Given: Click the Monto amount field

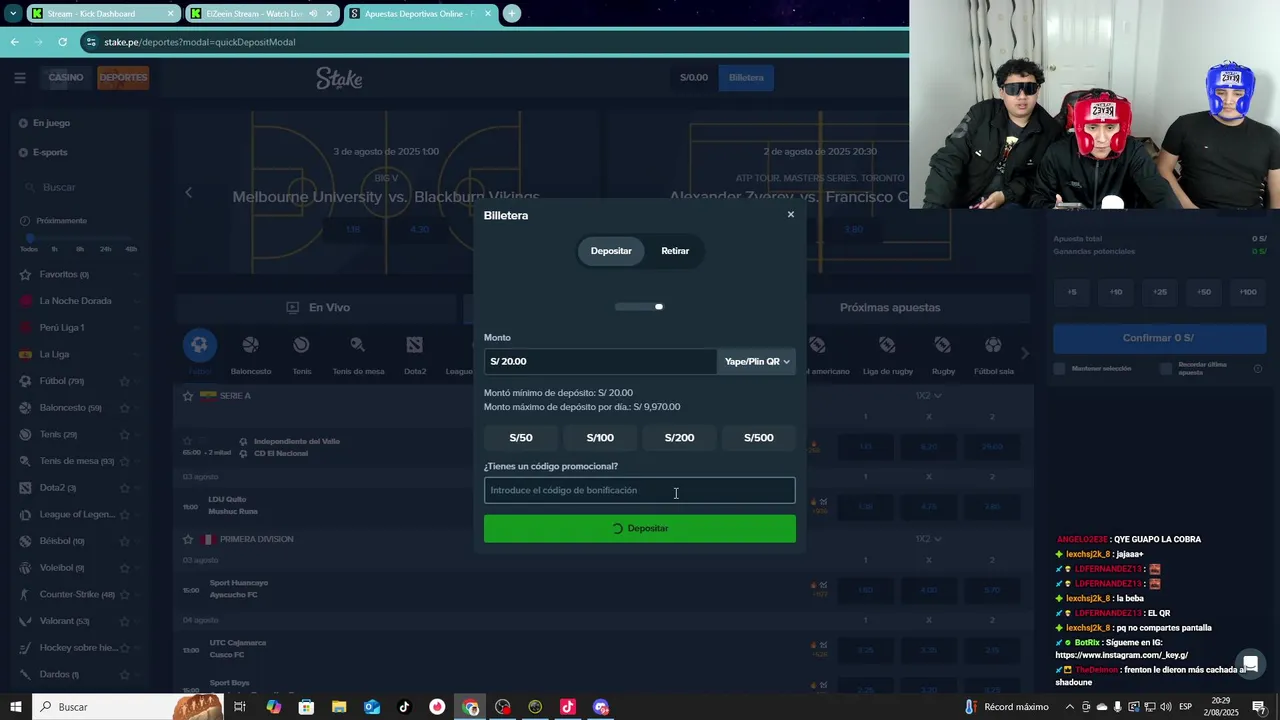Looking at the screenshot, I should [600, 361].
